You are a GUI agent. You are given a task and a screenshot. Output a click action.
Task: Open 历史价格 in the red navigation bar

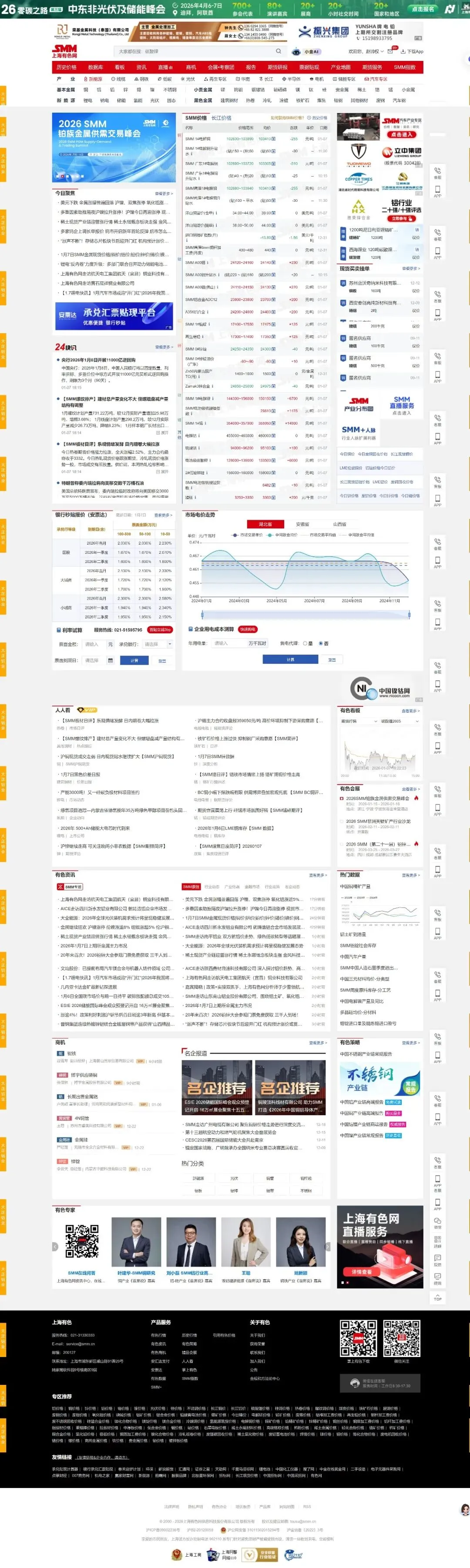pos(66,67)
